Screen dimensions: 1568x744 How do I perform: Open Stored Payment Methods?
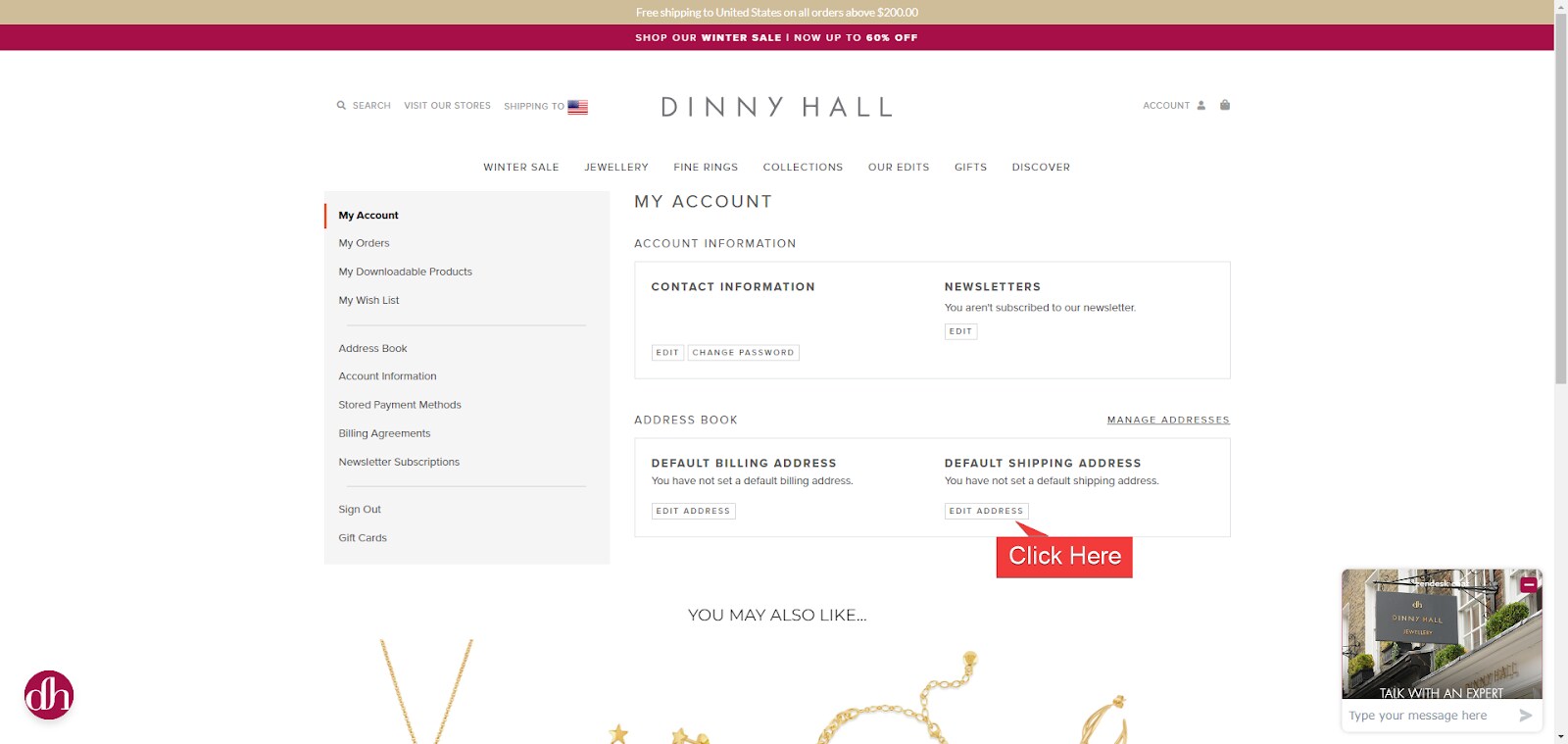pyautogui.click(x=400, y=405)
